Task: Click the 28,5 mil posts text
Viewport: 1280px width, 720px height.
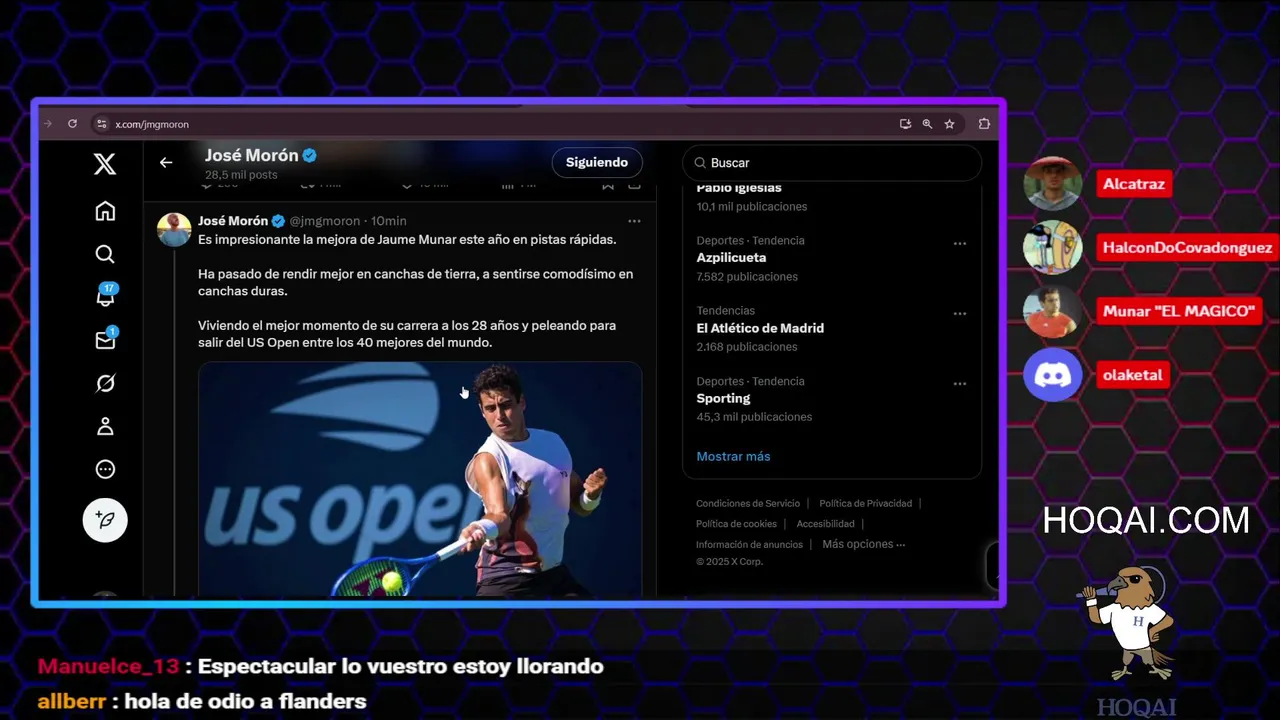Action: pos(241,175)
